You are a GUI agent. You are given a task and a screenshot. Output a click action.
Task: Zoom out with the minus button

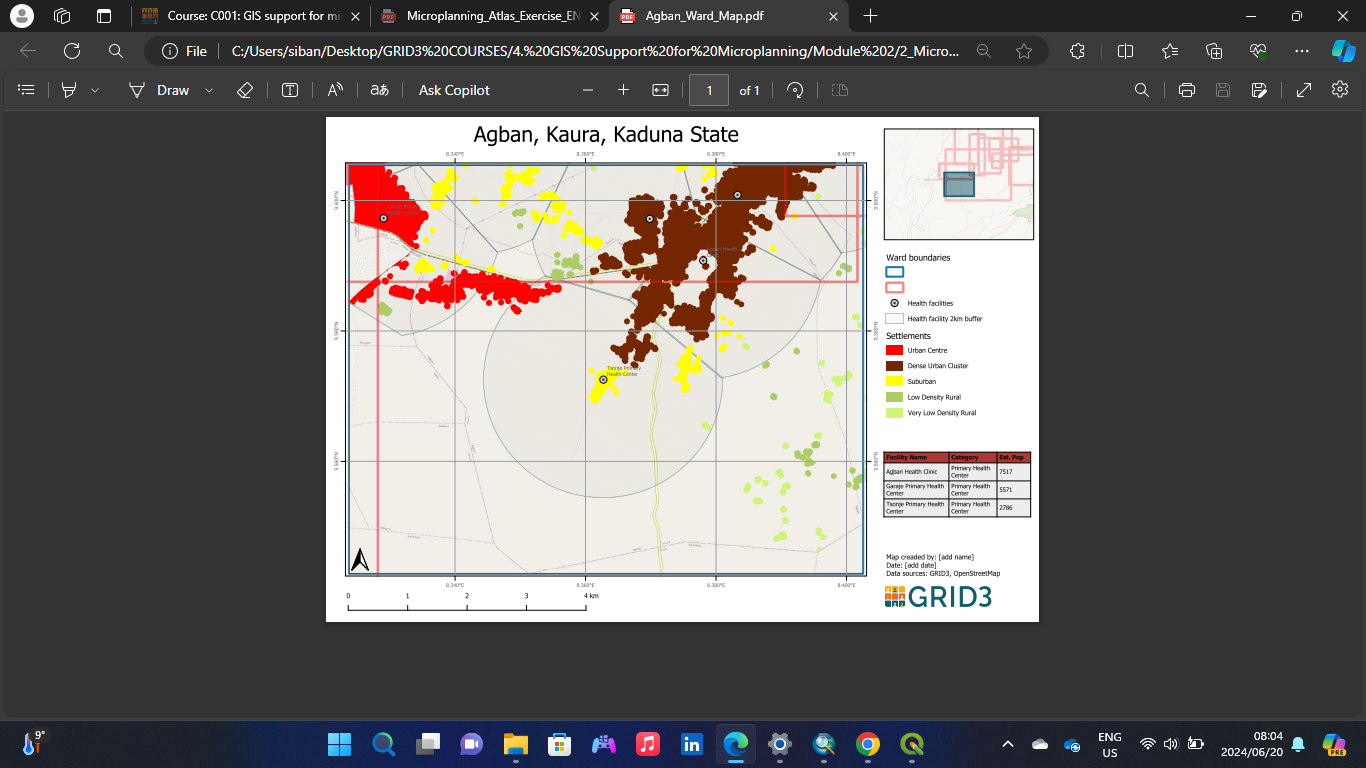click(588, 90)
